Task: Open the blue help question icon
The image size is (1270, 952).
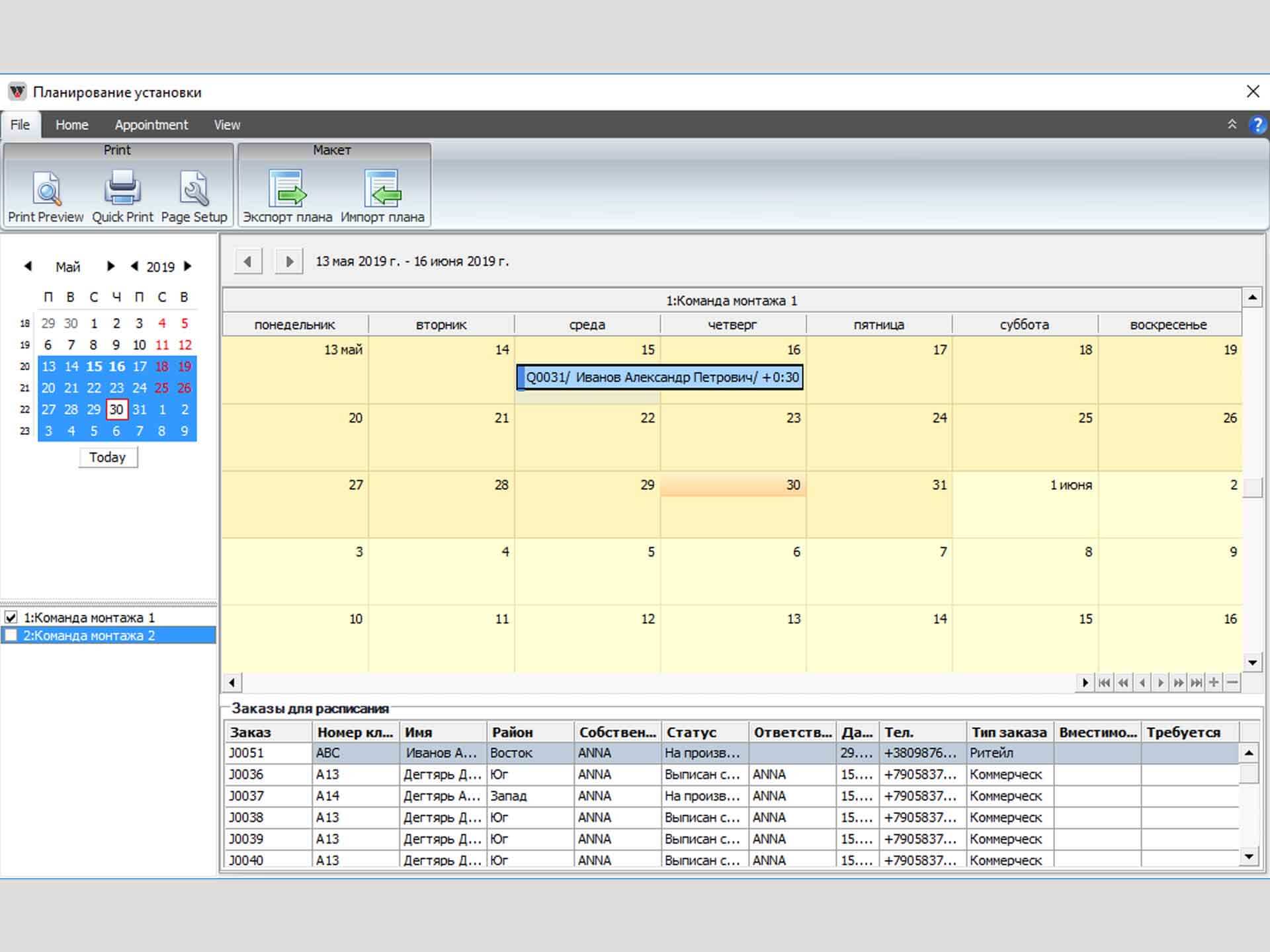Action: click(1257, 125)
